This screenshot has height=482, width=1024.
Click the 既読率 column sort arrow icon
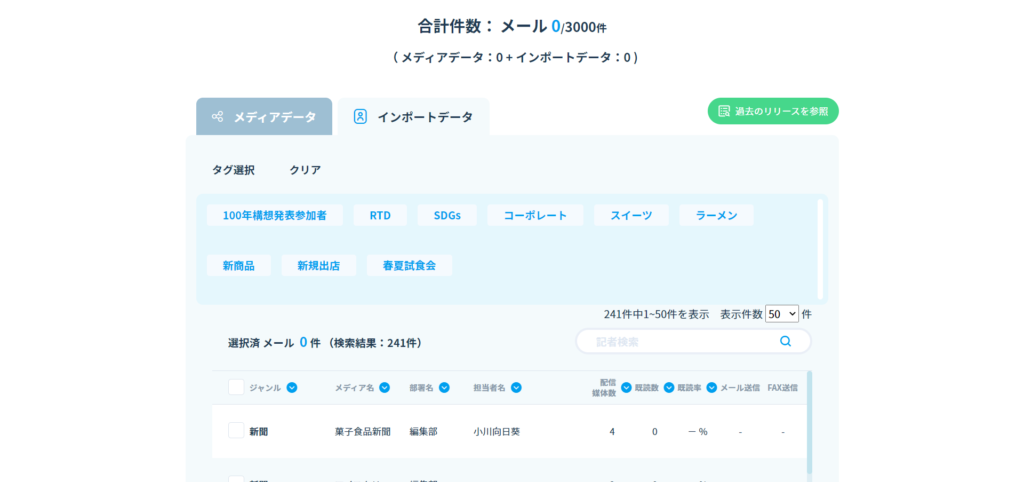tap(712, 388)
